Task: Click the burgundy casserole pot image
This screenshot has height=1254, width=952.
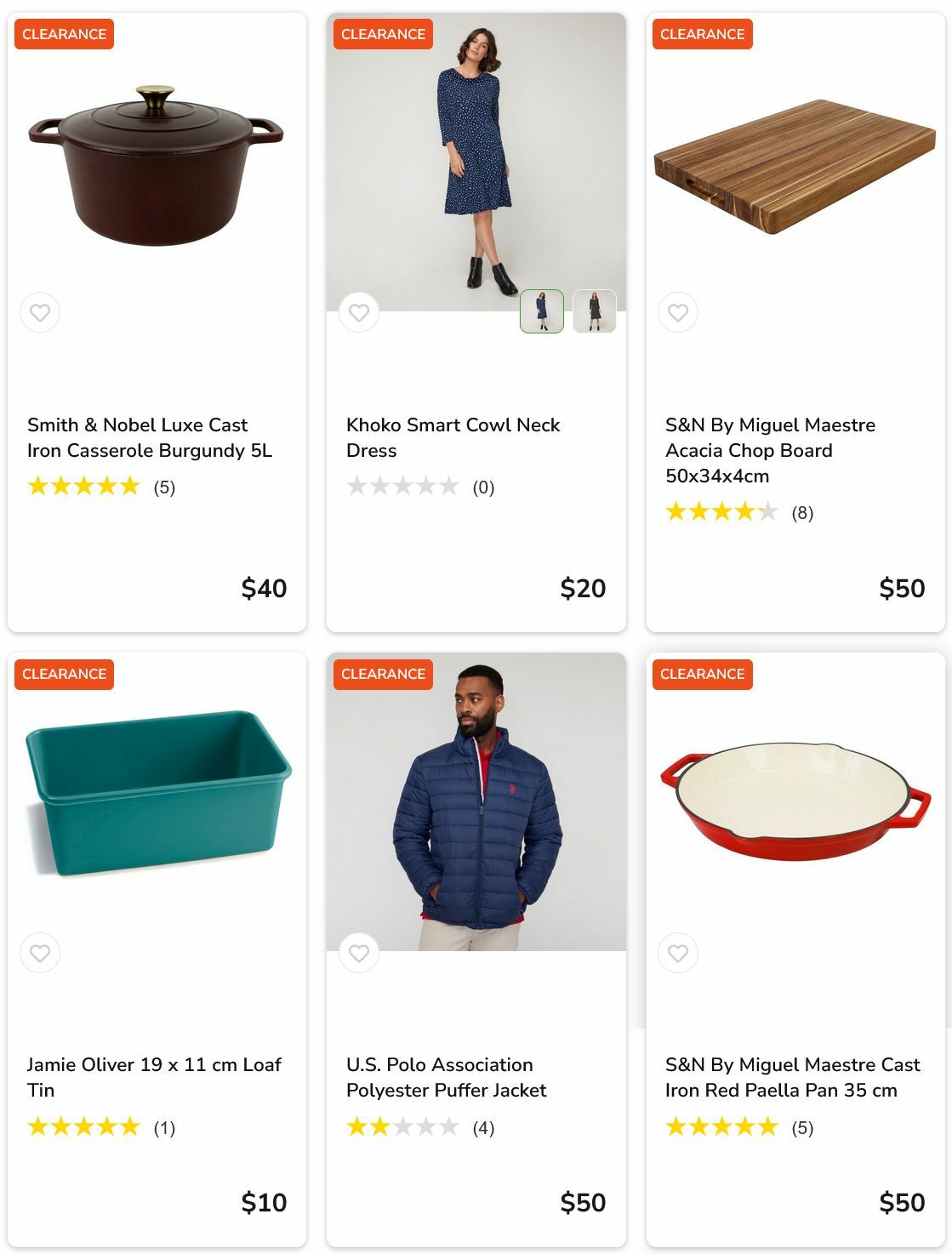Action: pyautogui.click(x=156, y=164)
